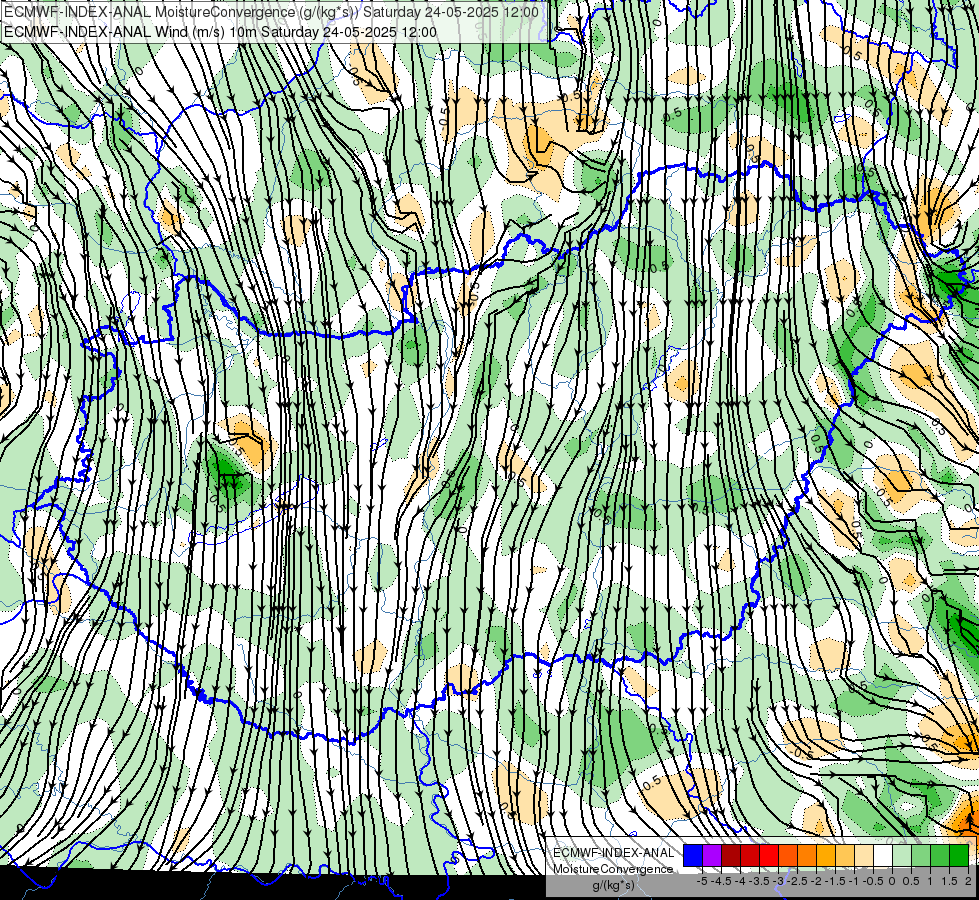This screenshot has width=979, height=900.
Task: Click the '-5' legend tick label
Action: coord(702,881)
